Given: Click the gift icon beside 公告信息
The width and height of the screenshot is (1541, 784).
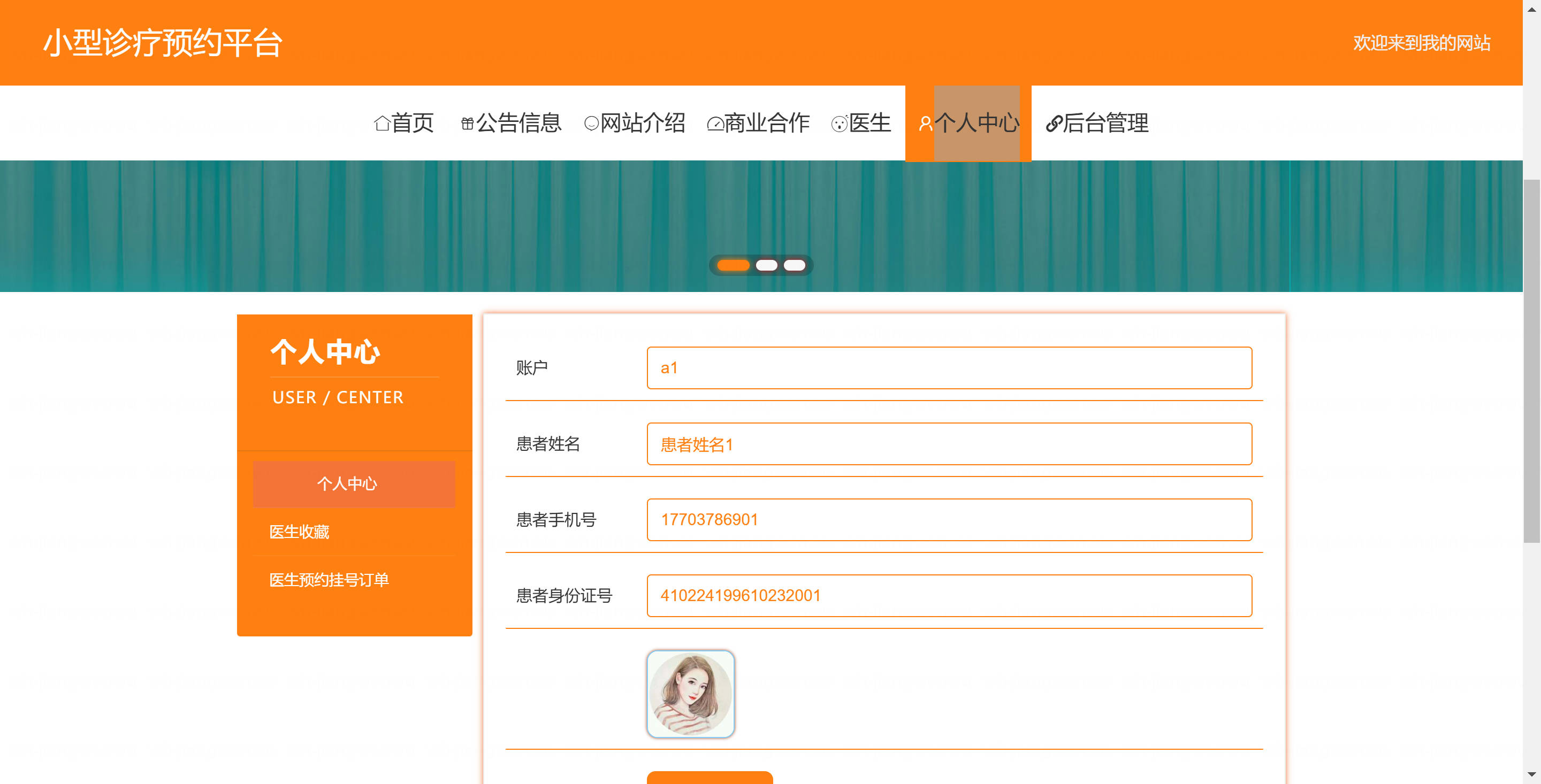Looking at the screenshot, I should [x=467, y=123].
